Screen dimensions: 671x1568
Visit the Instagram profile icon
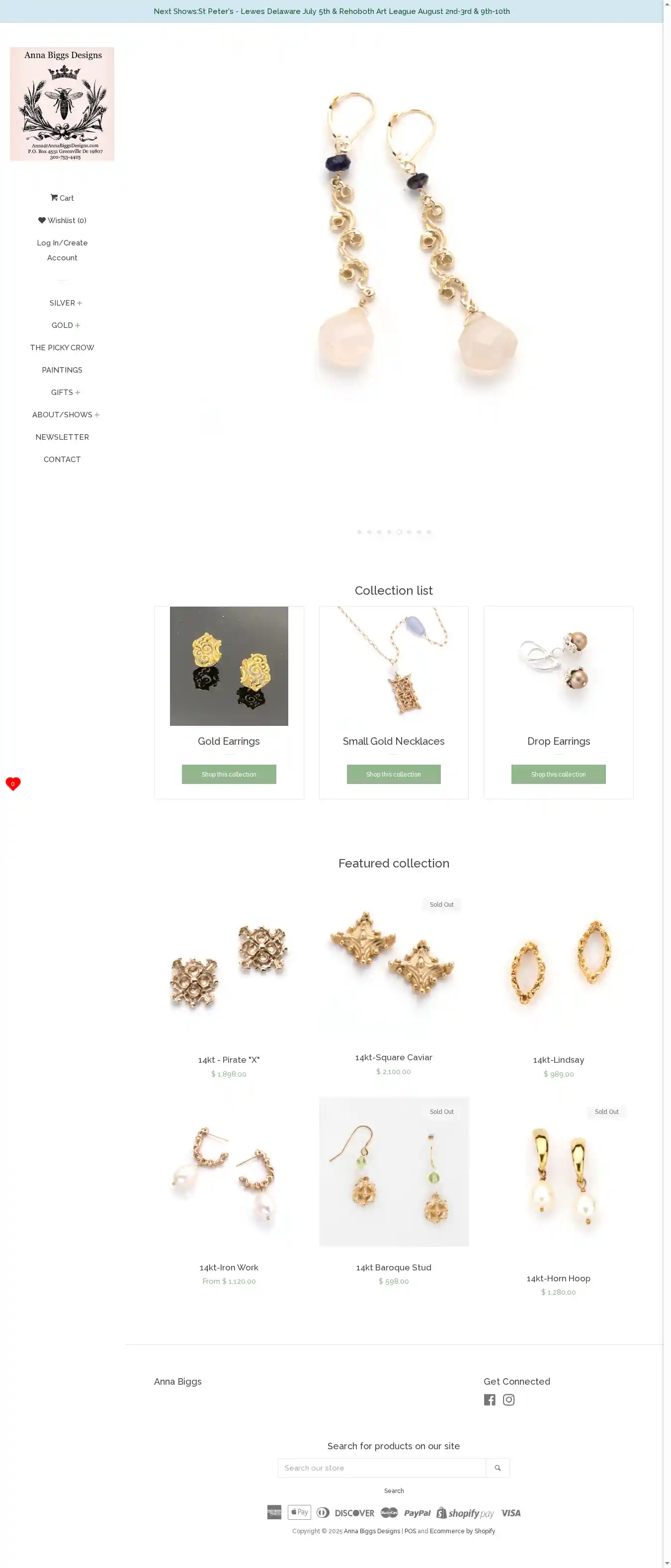pyautogui.click(x=508, y=1400)
